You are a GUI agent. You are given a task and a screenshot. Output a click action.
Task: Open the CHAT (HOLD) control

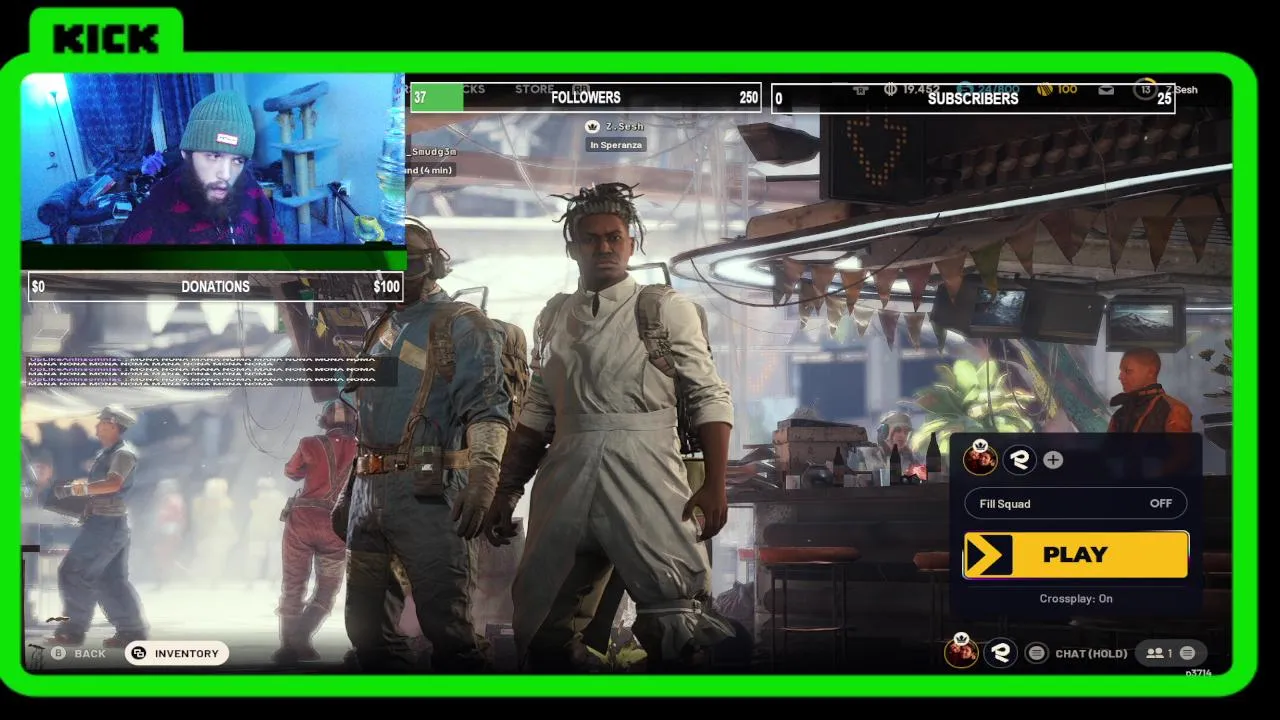point(1091,653)
